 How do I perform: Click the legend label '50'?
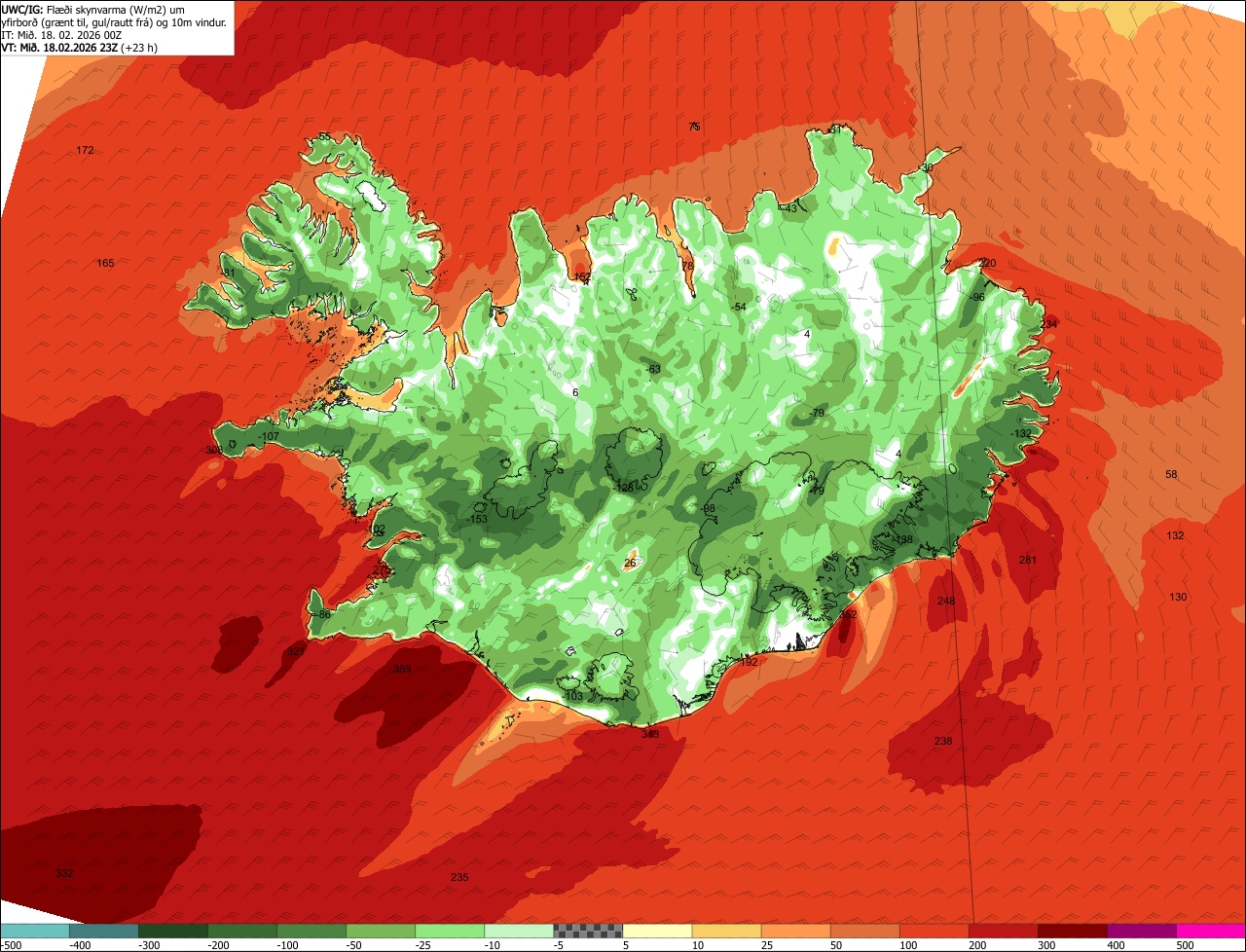tap(836, 945)
